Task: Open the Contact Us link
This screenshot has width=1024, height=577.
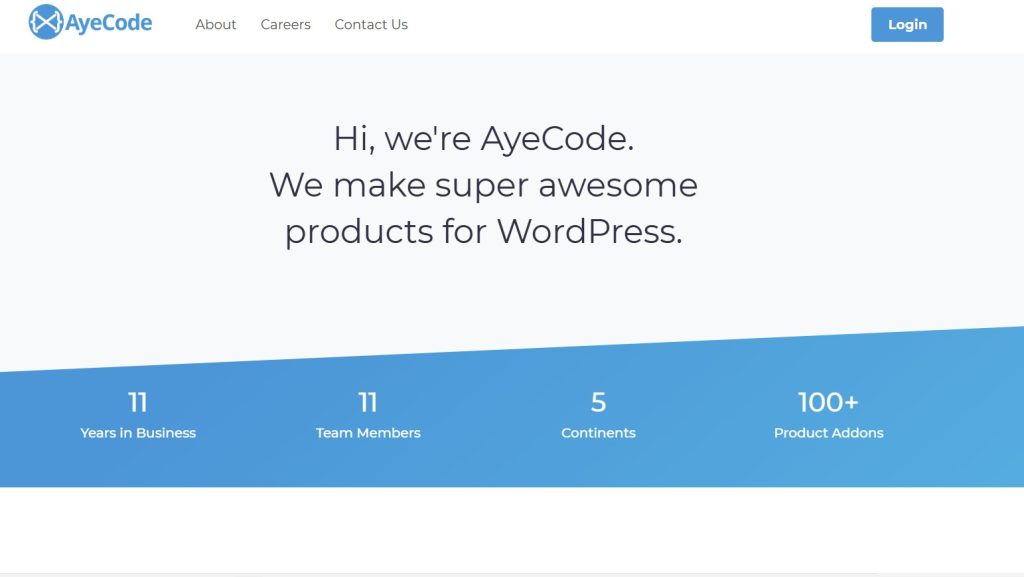Action: (371, 24)
